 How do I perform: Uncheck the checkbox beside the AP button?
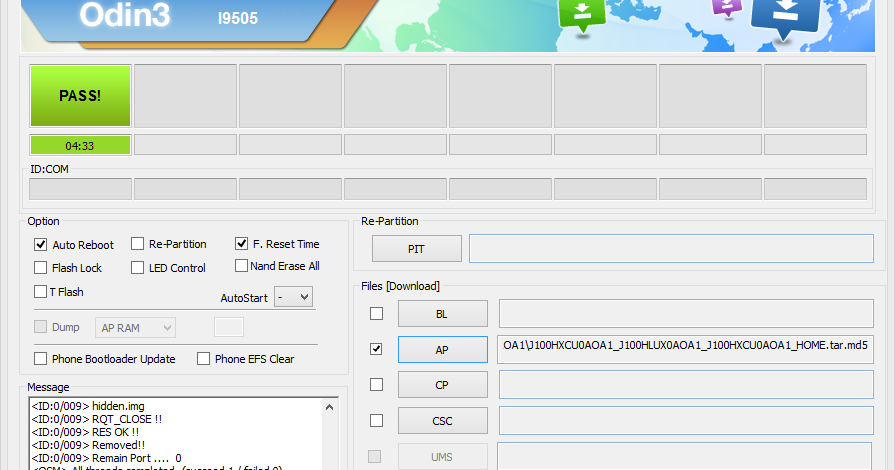point(376,349)
